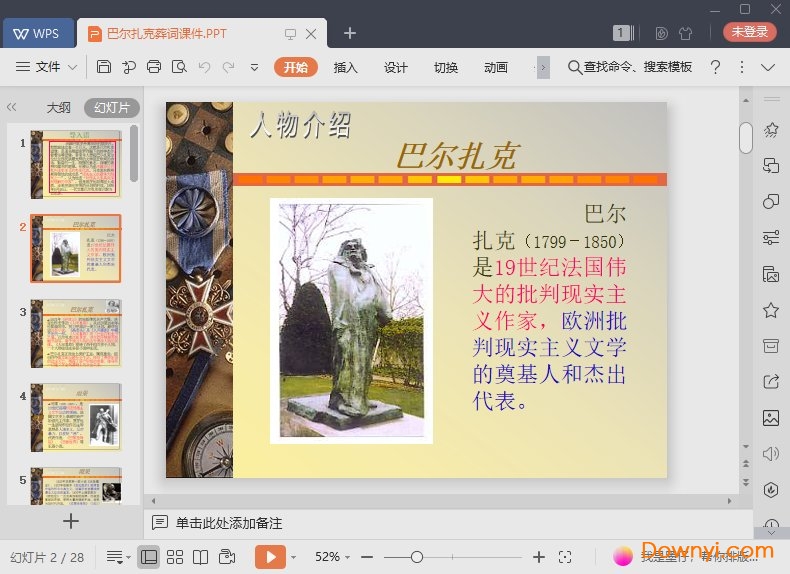Click the Print icon
This screenshot has width=790, height=574.
[154, 67]
